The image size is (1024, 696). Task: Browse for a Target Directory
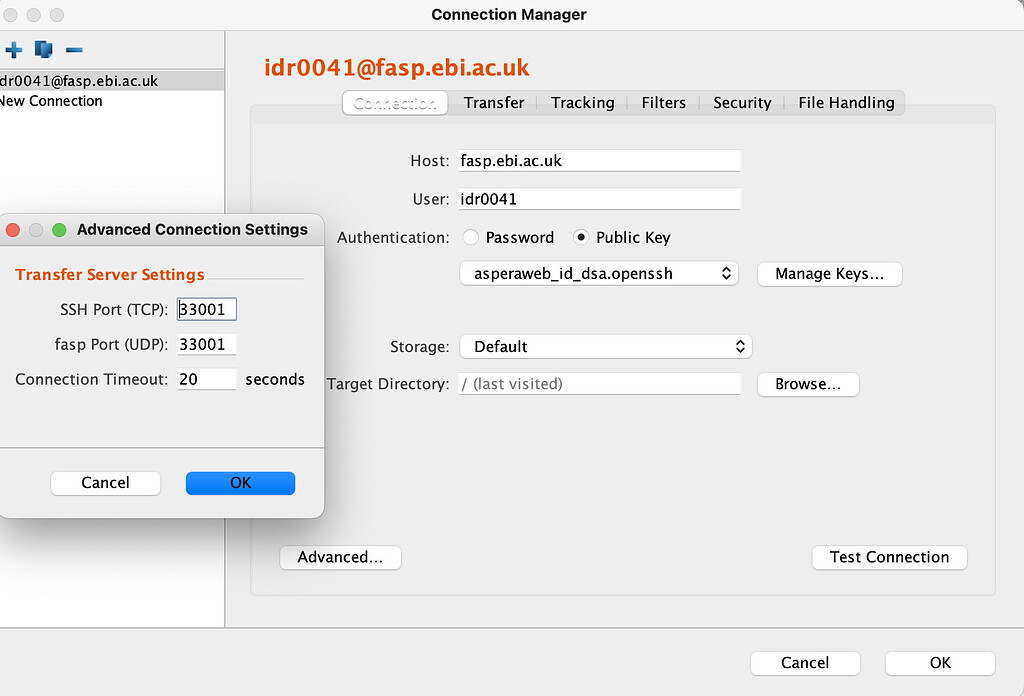[x=807, y=384]
